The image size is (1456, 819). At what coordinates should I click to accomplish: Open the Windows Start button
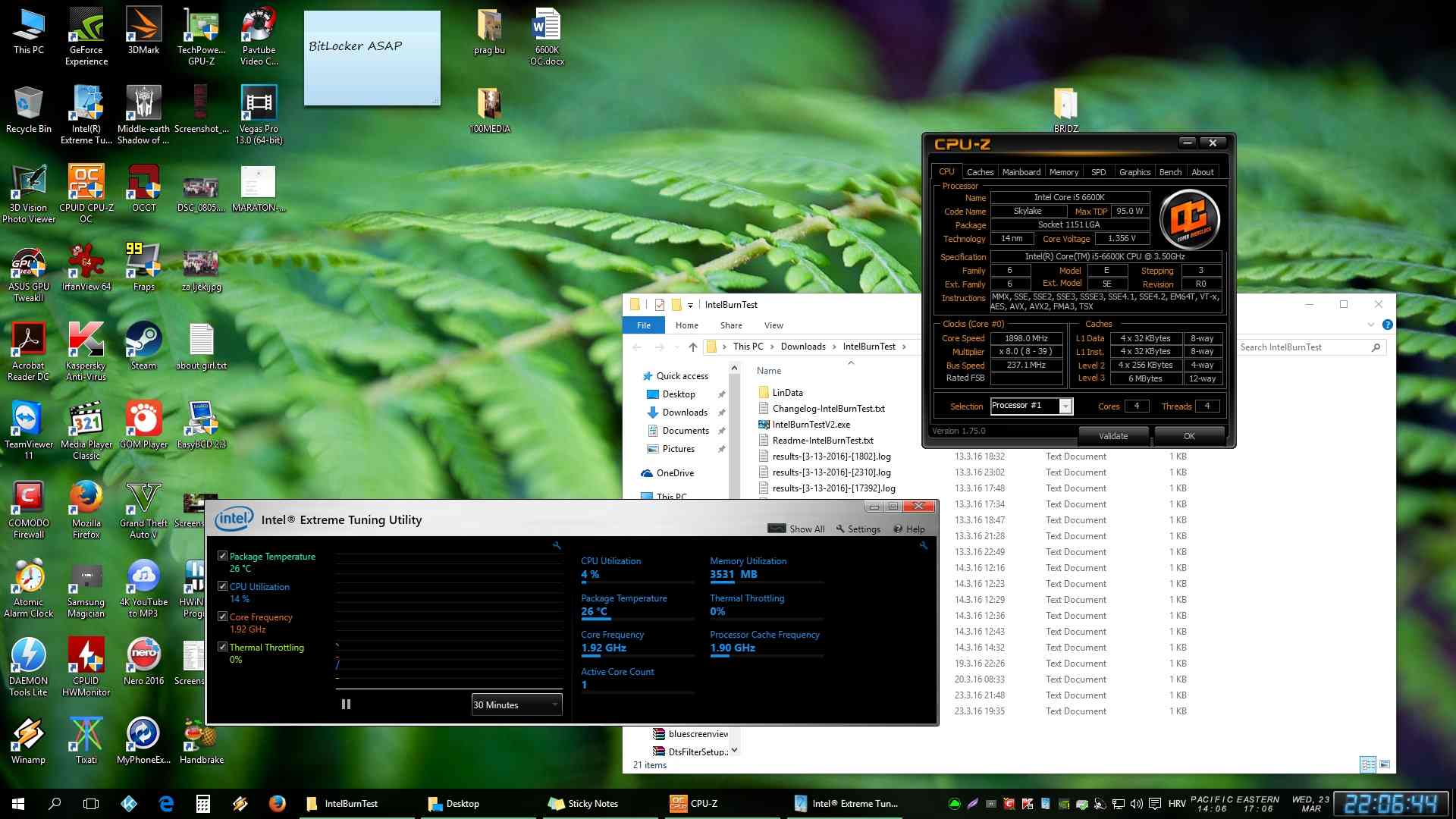tap(18, 804)
